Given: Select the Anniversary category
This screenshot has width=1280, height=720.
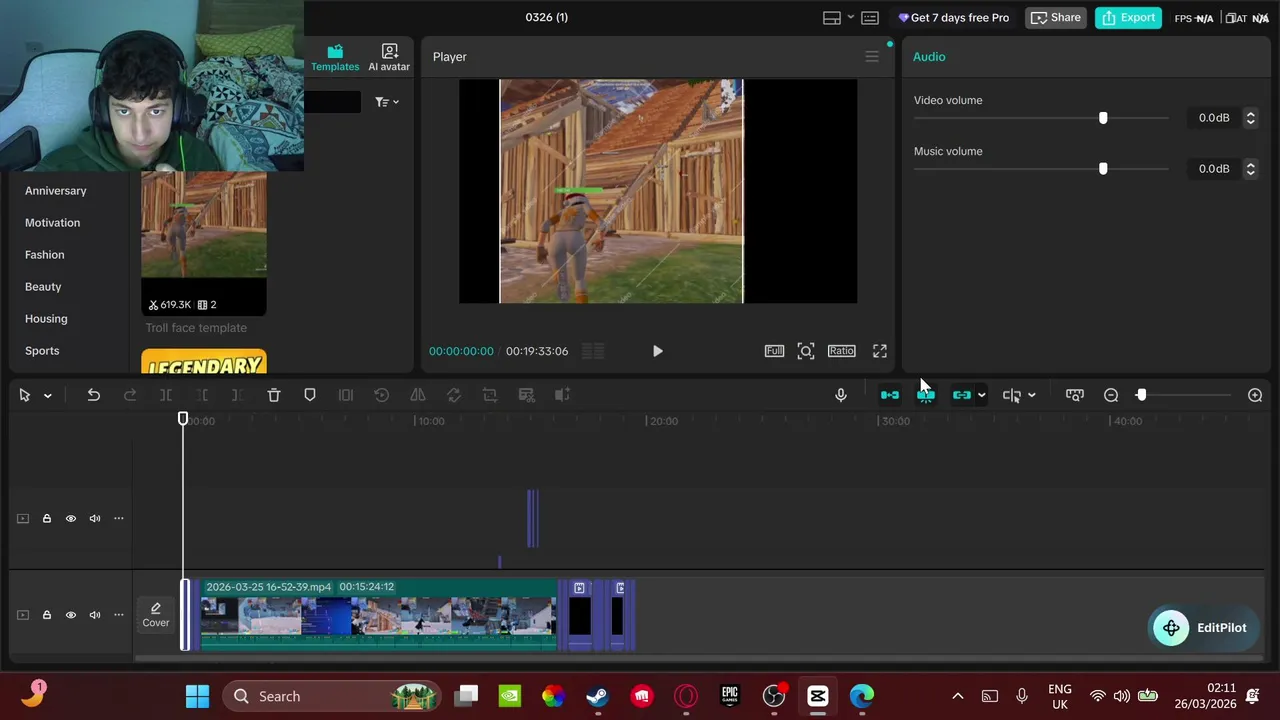Looking at the screenshot, I should (56, 191).
